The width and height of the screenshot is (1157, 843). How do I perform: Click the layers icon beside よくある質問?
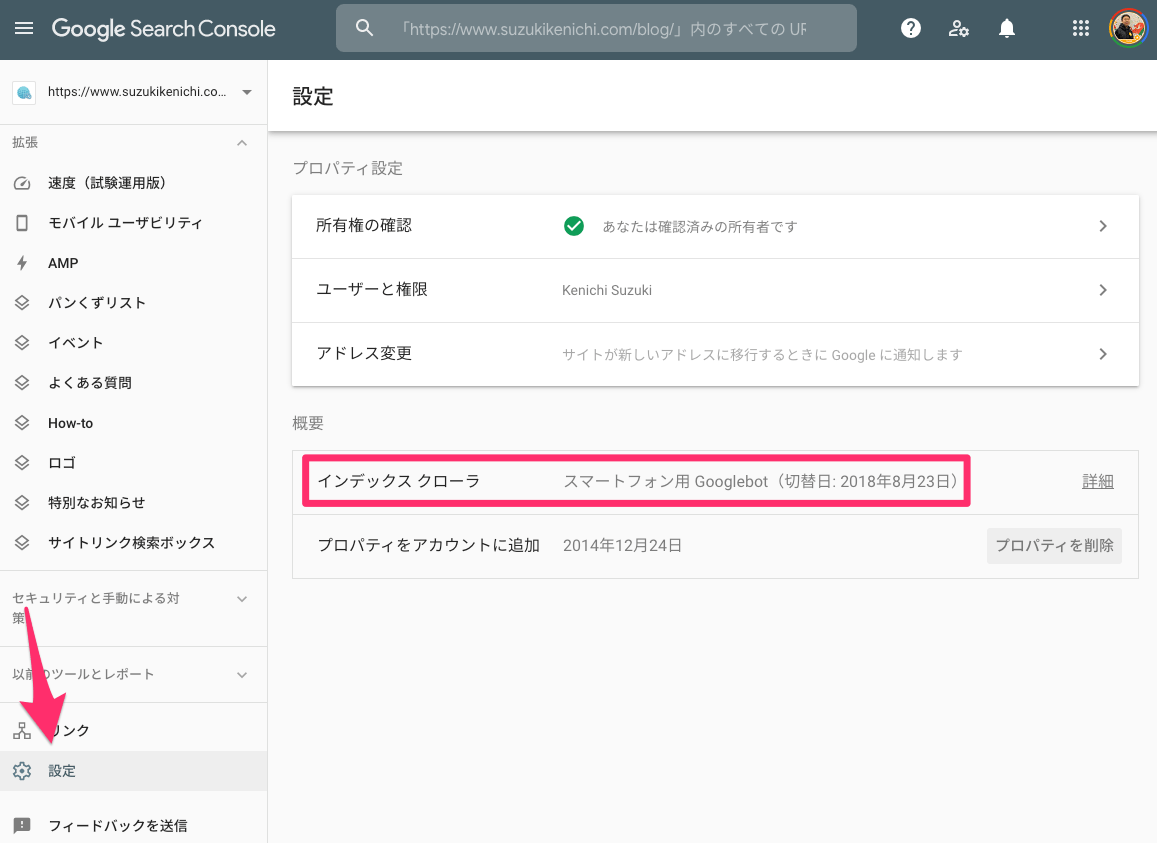point(22,382)
